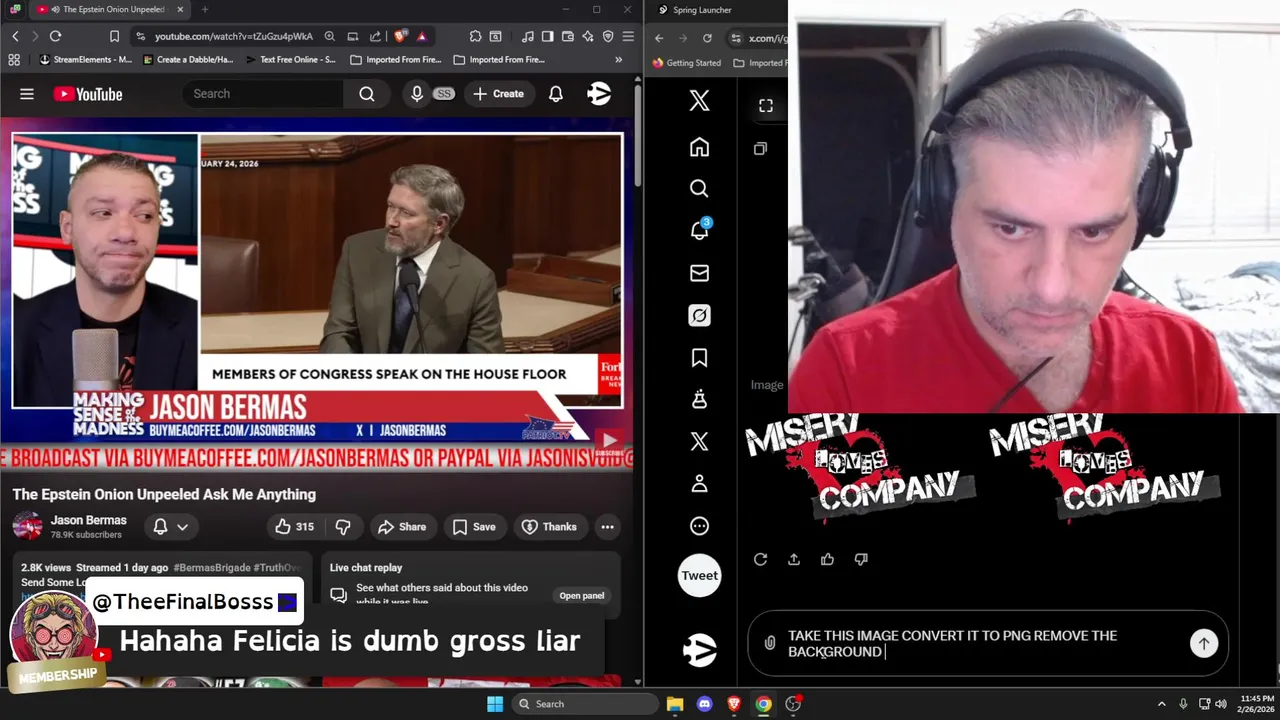Focus the YouTube search input field
Viewport: 1280px width, 720px height.
(x=263, y=94)
